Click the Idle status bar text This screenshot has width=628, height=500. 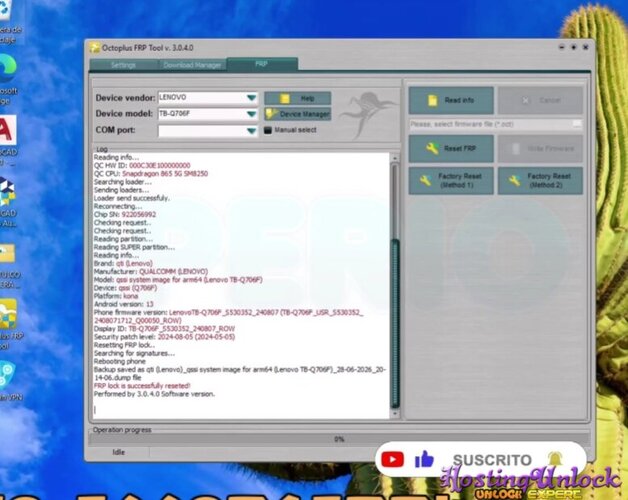click(119, 452)
